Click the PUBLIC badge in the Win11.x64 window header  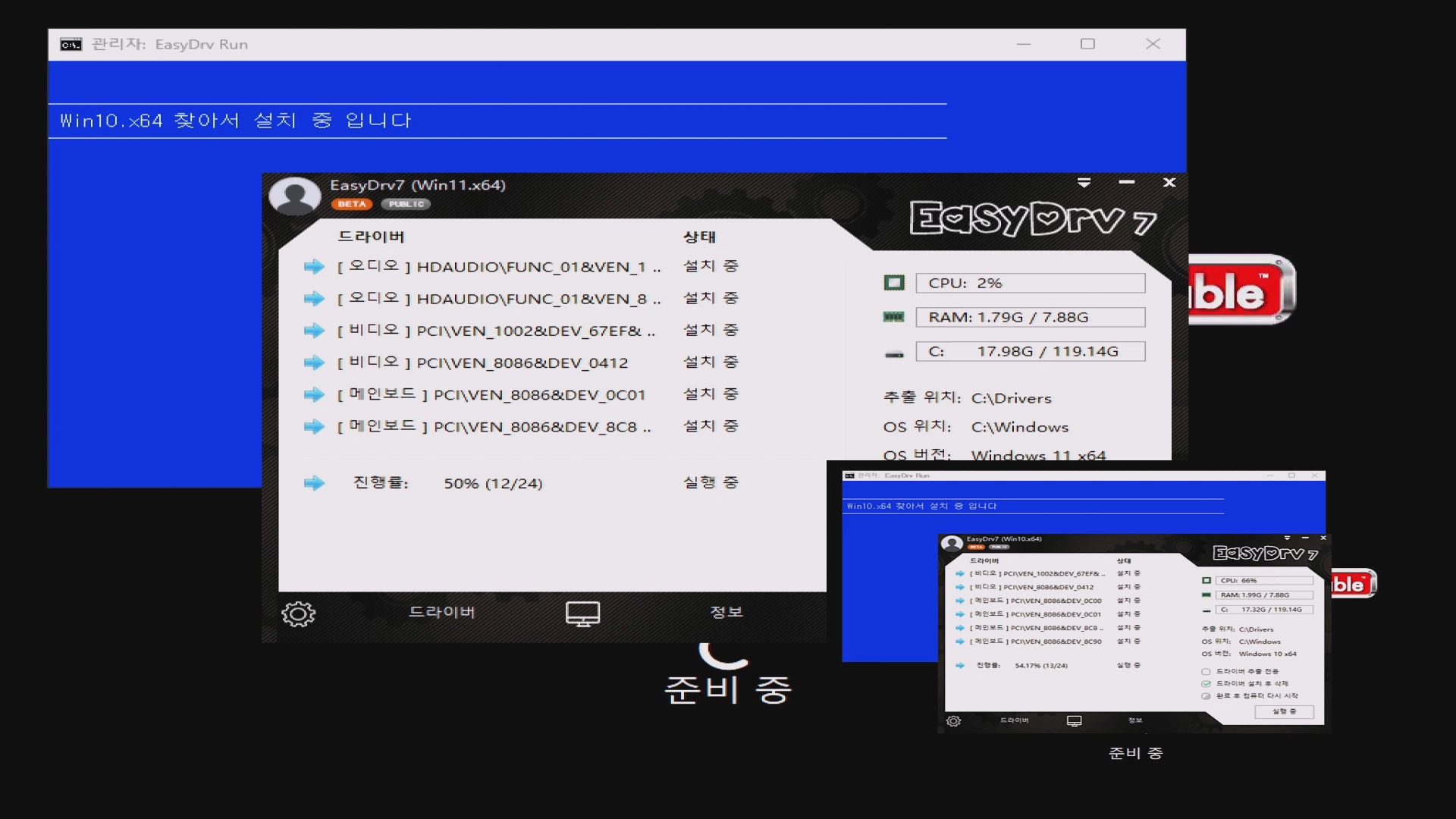pos(406,204)
